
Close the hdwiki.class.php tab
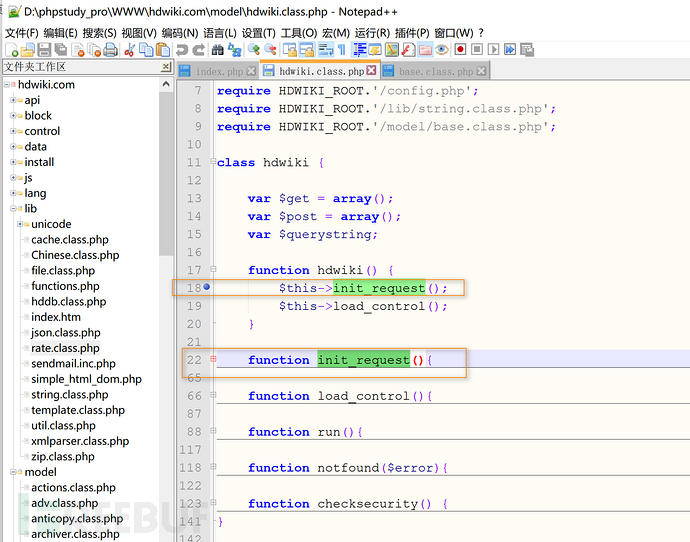coord(371,70)
